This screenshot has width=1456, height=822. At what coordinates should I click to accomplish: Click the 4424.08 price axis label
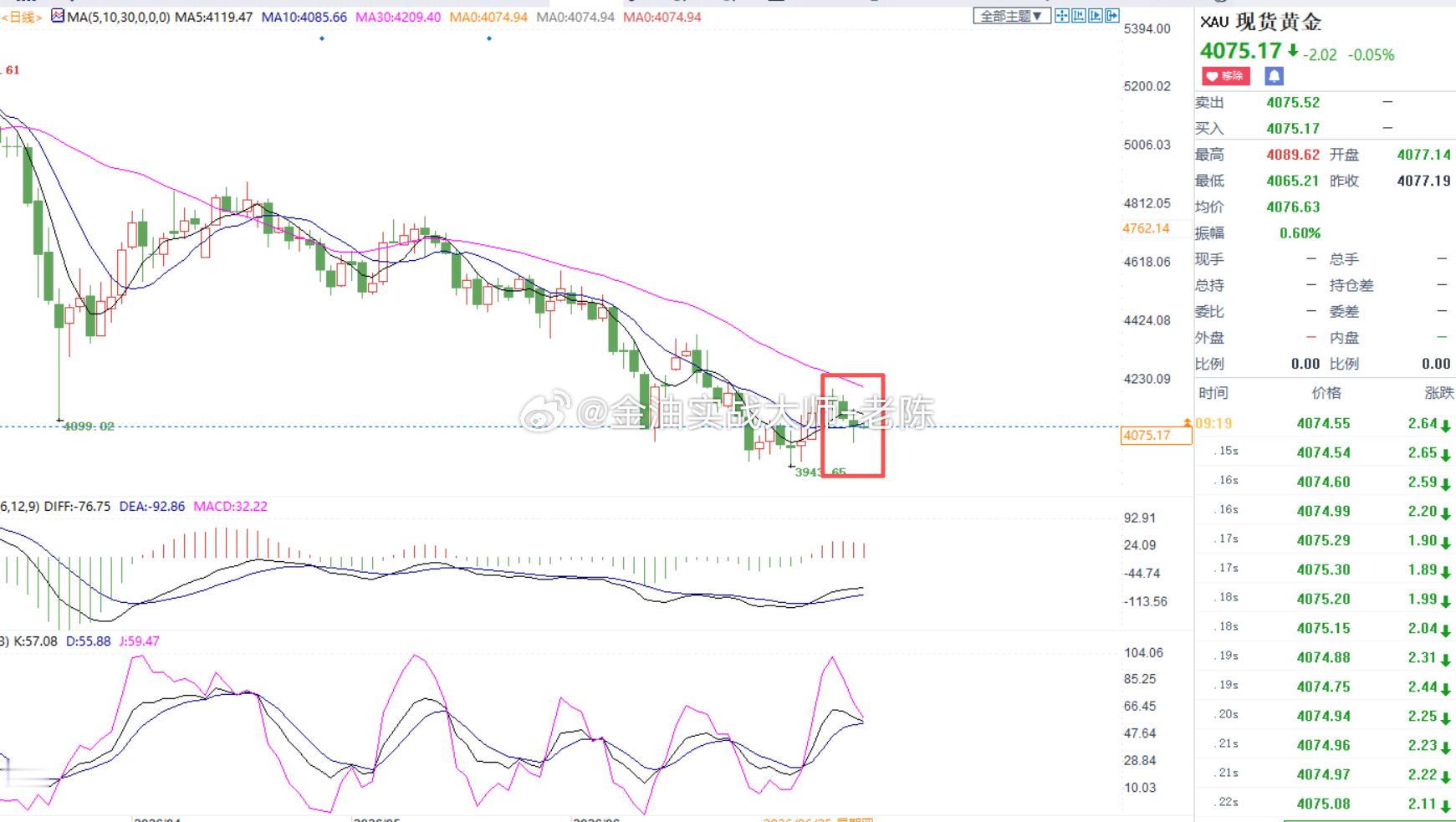coord(1147,320)
